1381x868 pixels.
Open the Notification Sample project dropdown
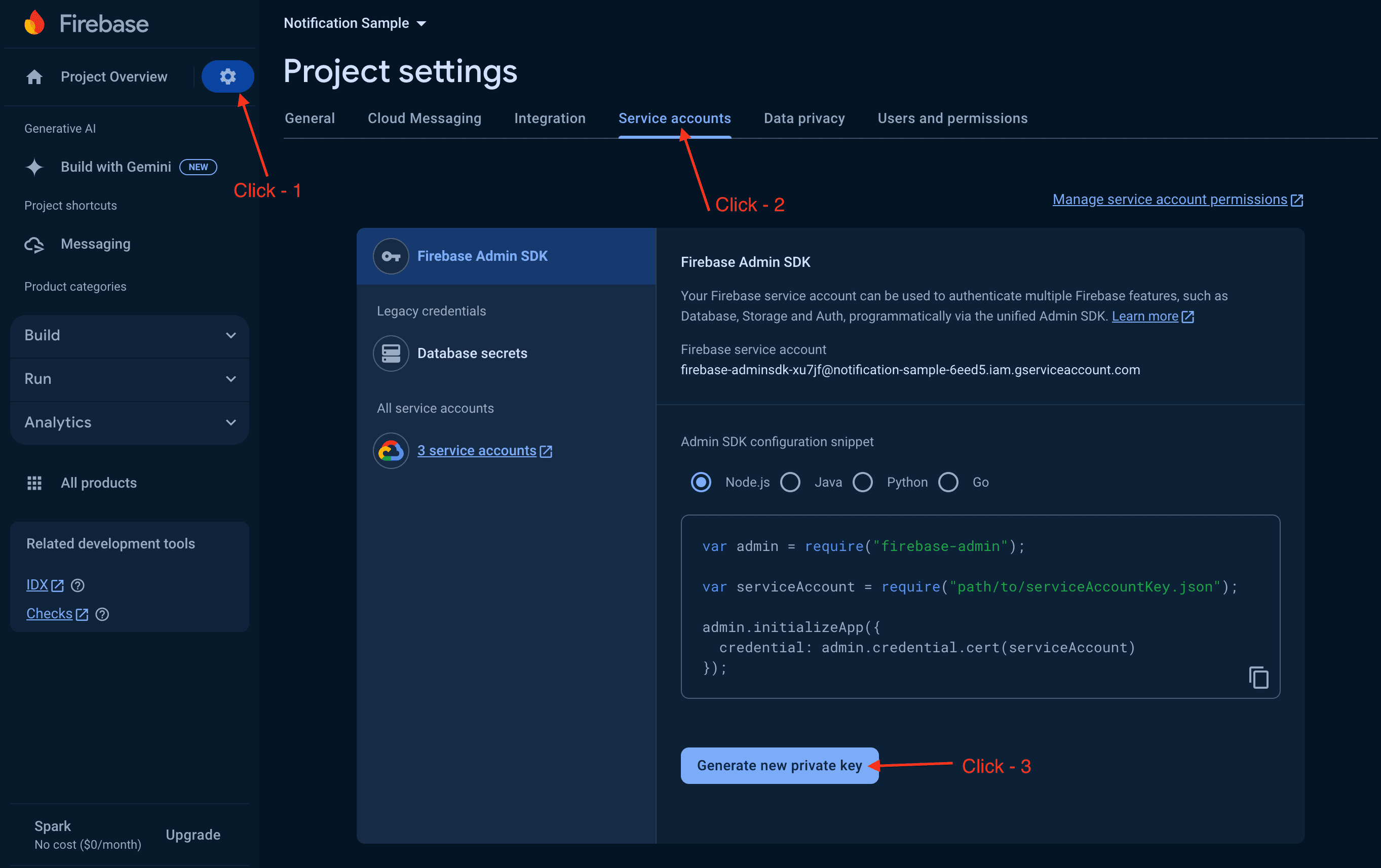[x=355, y=23]
